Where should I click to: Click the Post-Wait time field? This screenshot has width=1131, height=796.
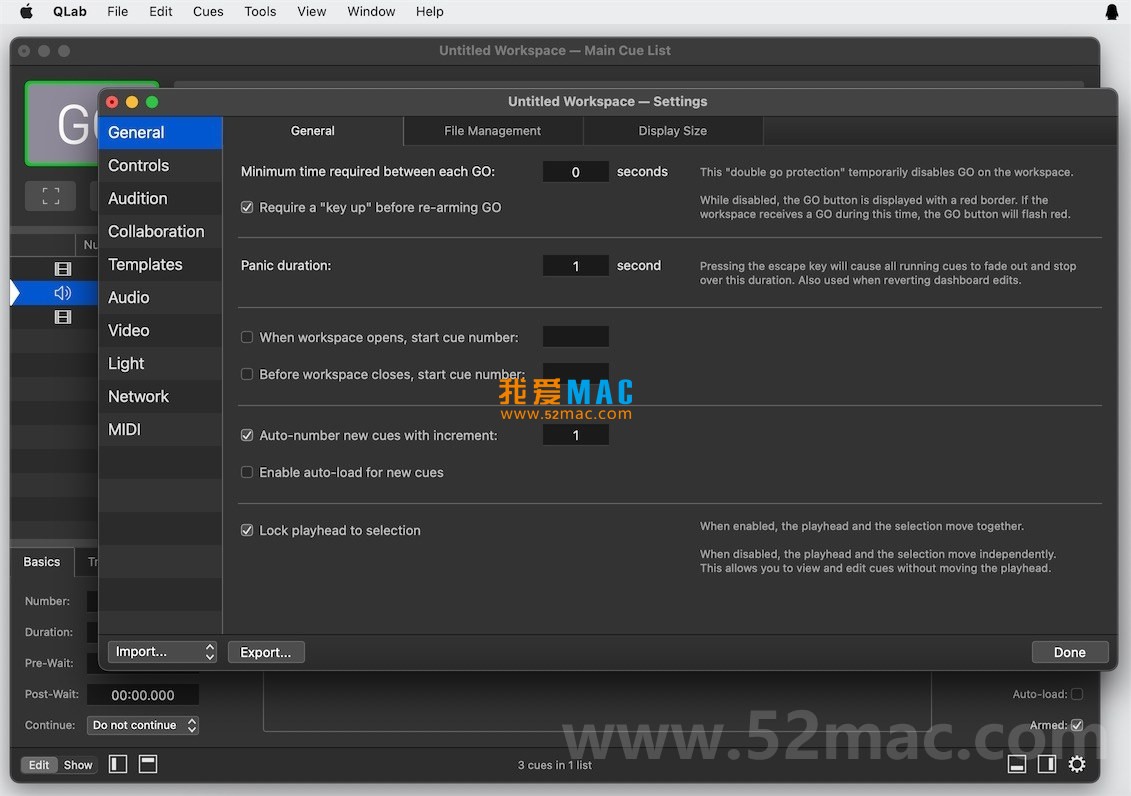pyautogui.click(x=143, y=695)
